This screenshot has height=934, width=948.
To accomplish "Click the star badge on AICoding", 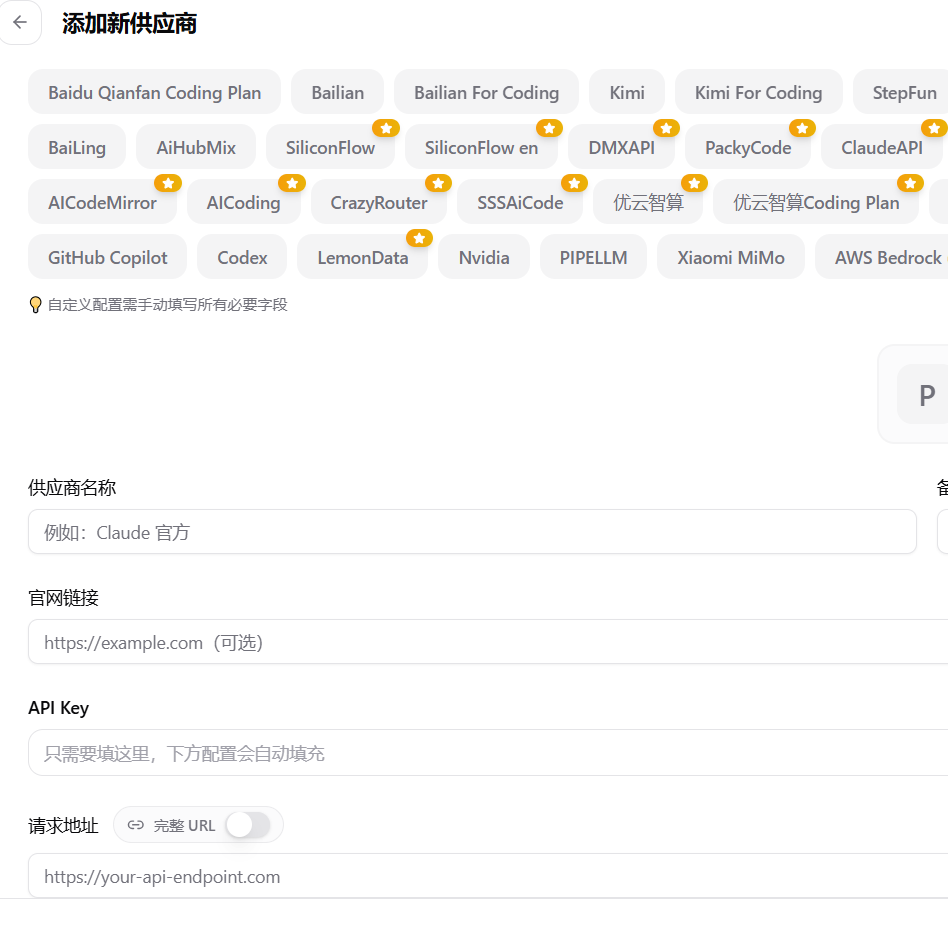I will 292,183.
